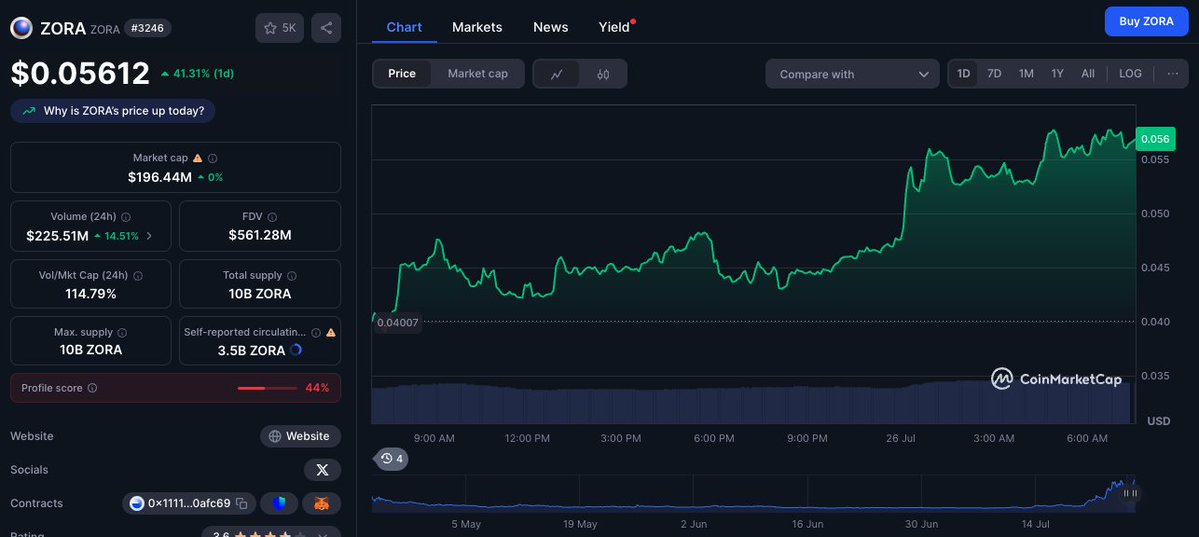The height and width of the screenshot is (537, 1199).
Task: Click the #3246 rank badge
Action: (148, 28)
